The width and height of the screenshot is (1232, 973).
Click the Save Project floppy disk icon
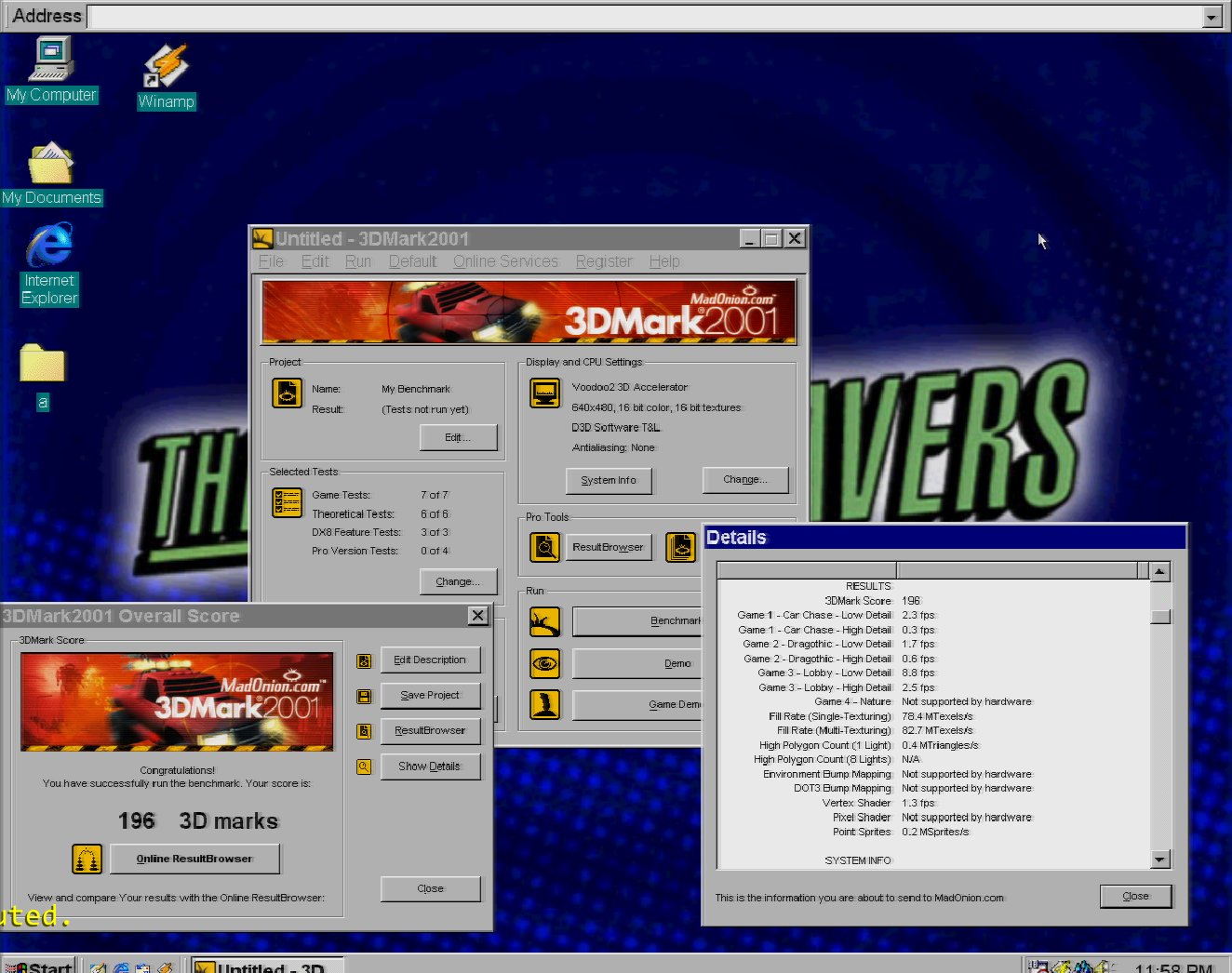coord(364,697)
